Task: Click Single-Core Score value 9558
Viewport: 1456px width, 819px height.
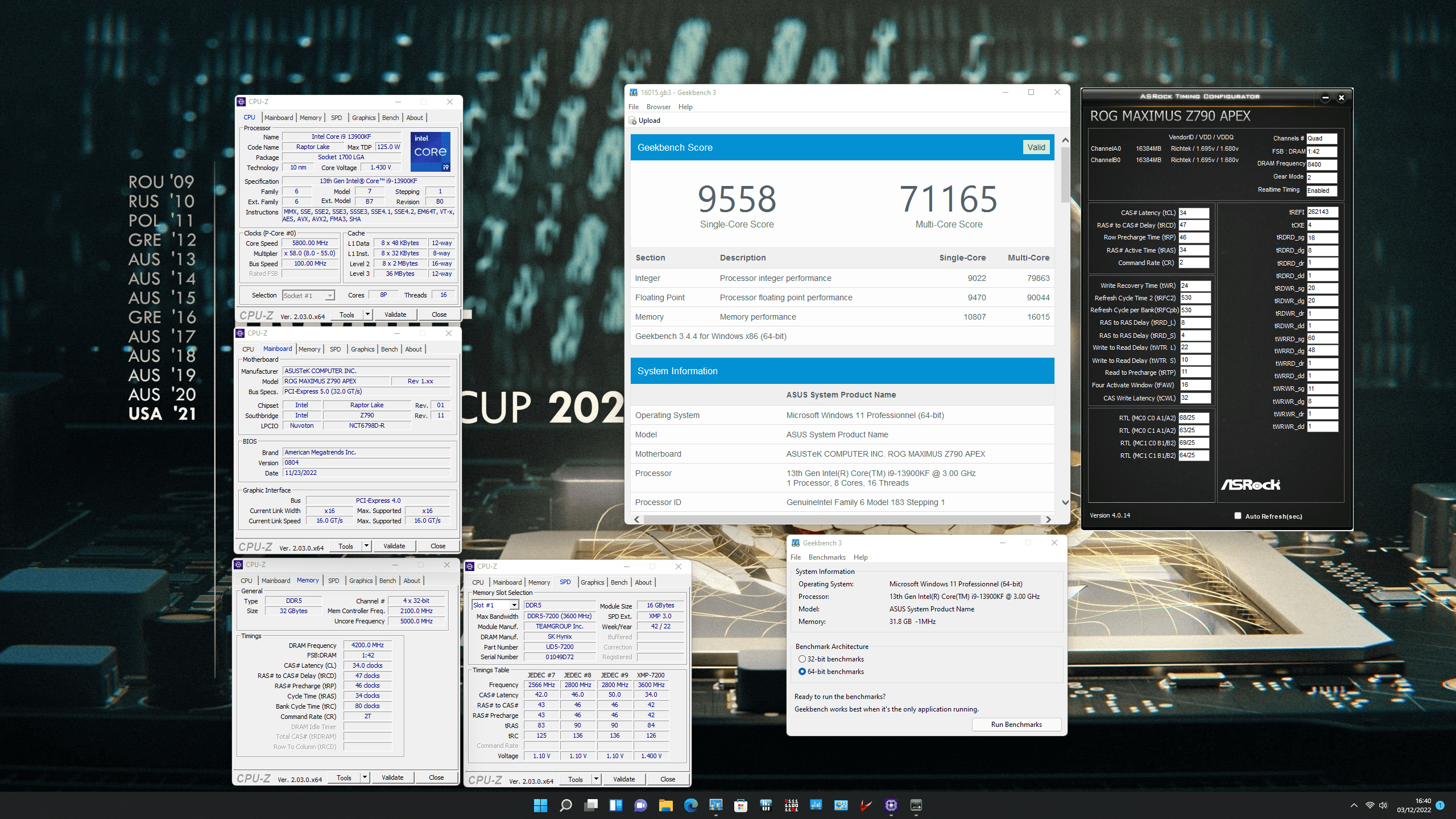Action: pos(737,199)
